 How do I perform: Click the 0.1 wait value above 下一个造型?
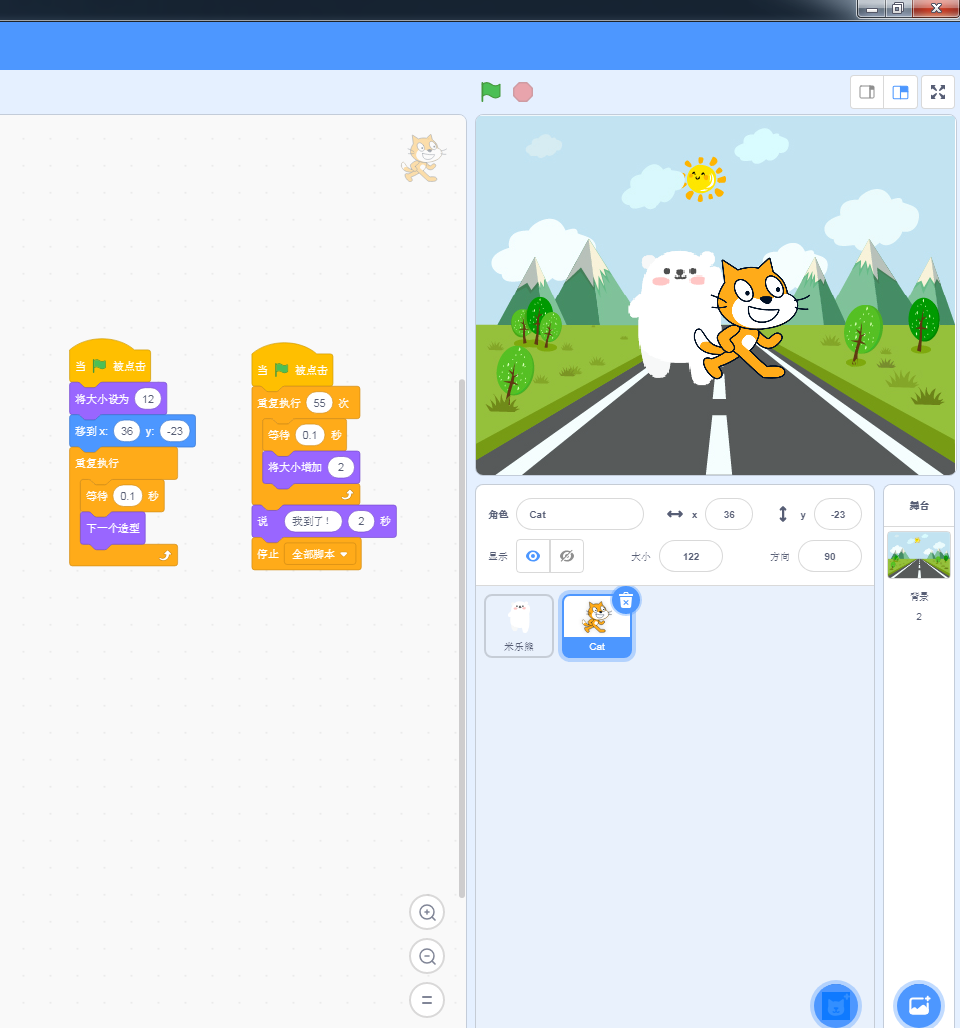(x=127, y=496)
